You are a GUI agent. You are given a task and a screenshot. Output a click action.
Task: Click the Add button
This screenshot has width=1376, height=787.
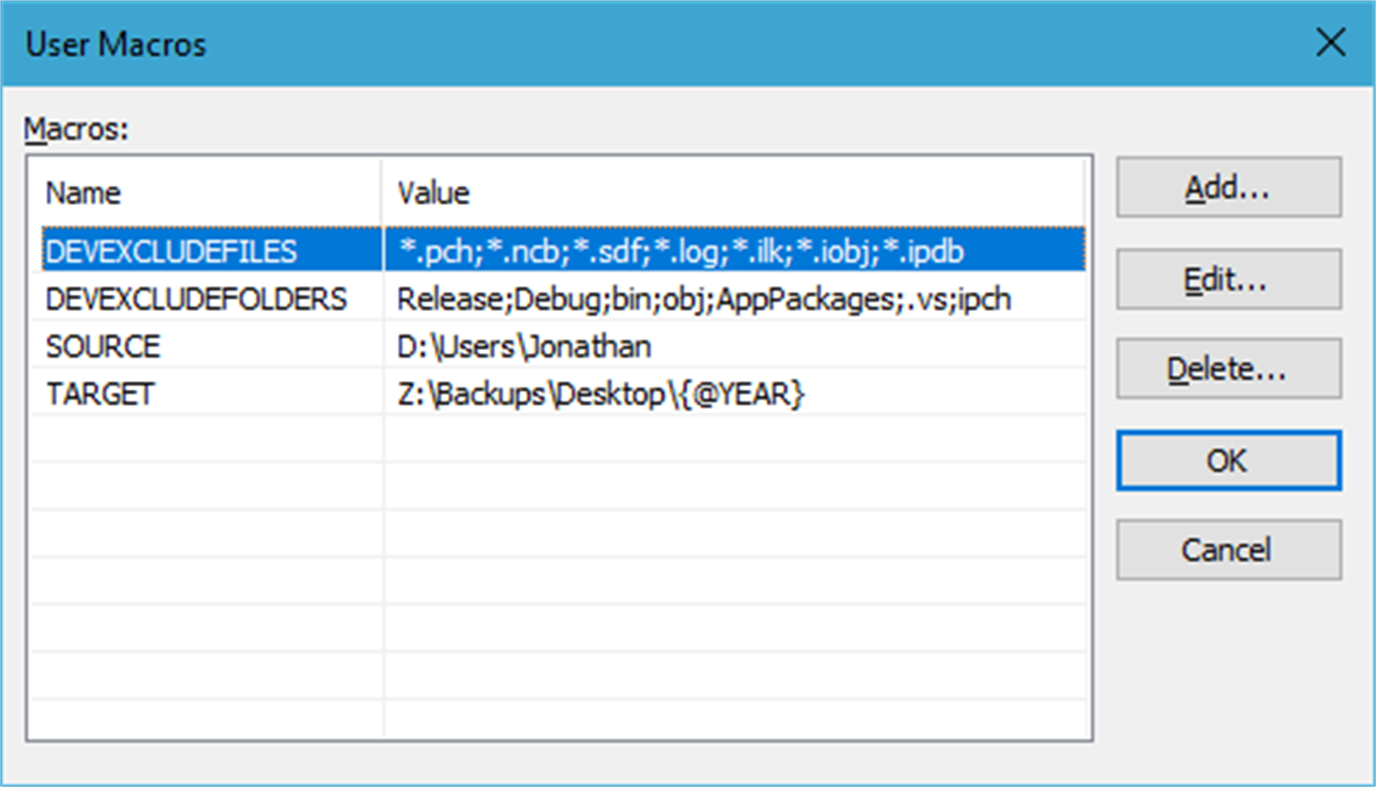[x=1228, y=187]
